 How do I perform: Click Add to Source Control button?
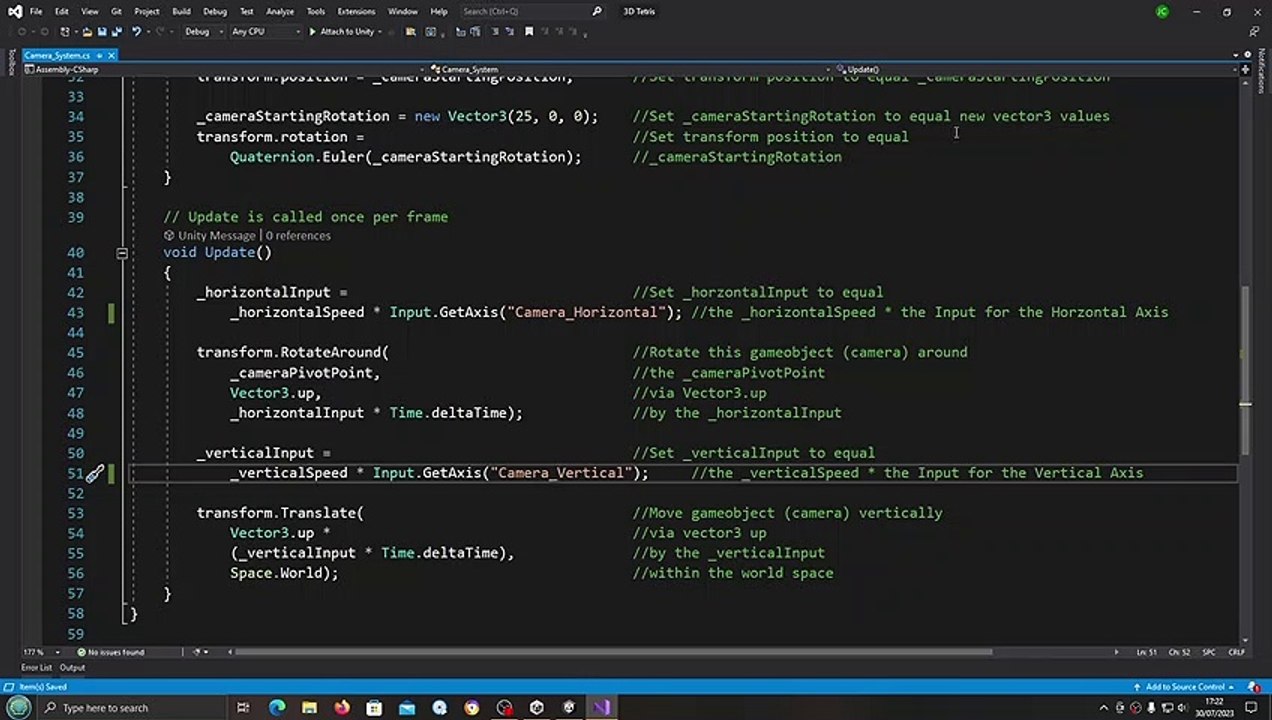coord(1184,687)
